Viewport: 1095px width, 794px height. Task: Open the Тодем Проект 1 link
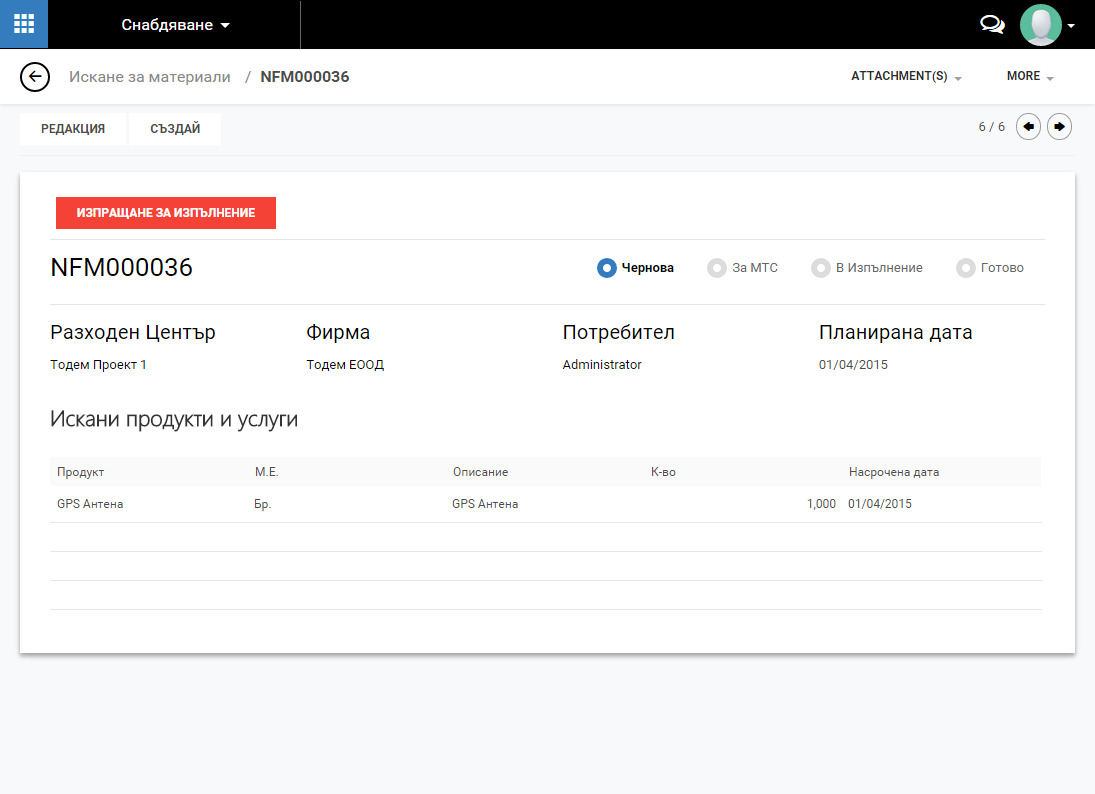(x=98, y=365)
